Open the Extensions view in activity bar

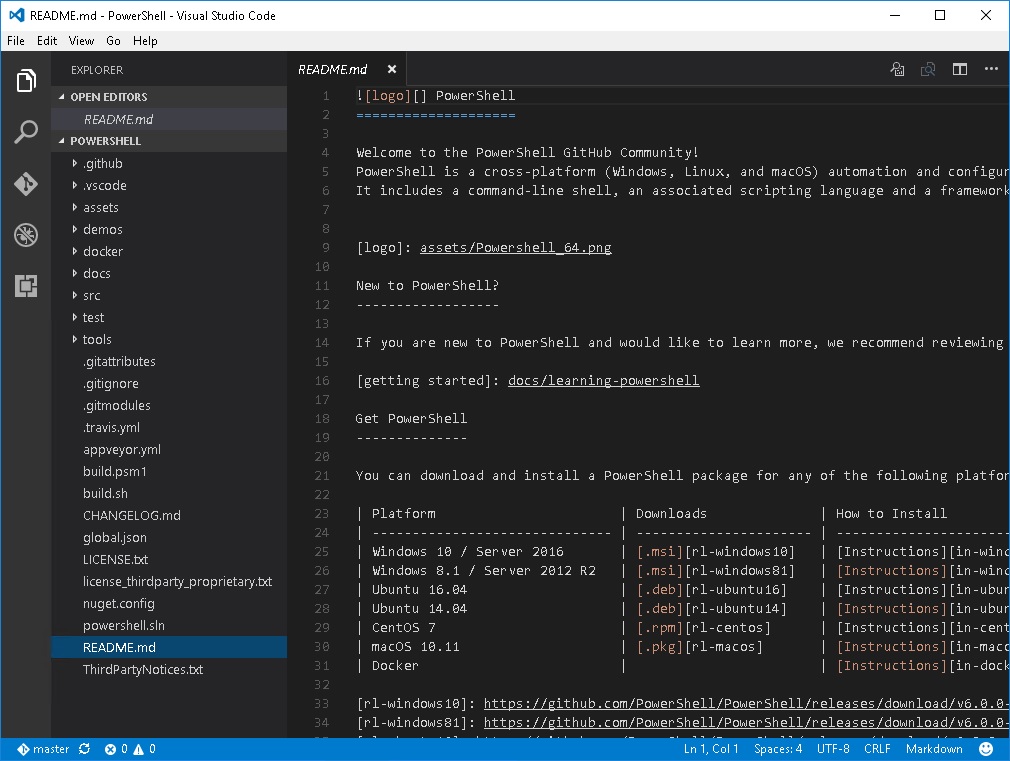[26, 285]
